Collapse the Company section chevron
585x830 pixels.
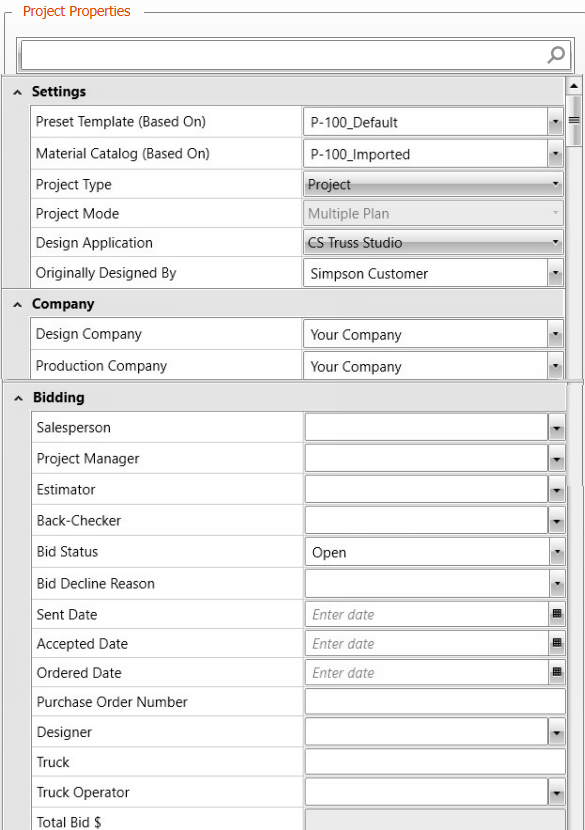point(17,304)
